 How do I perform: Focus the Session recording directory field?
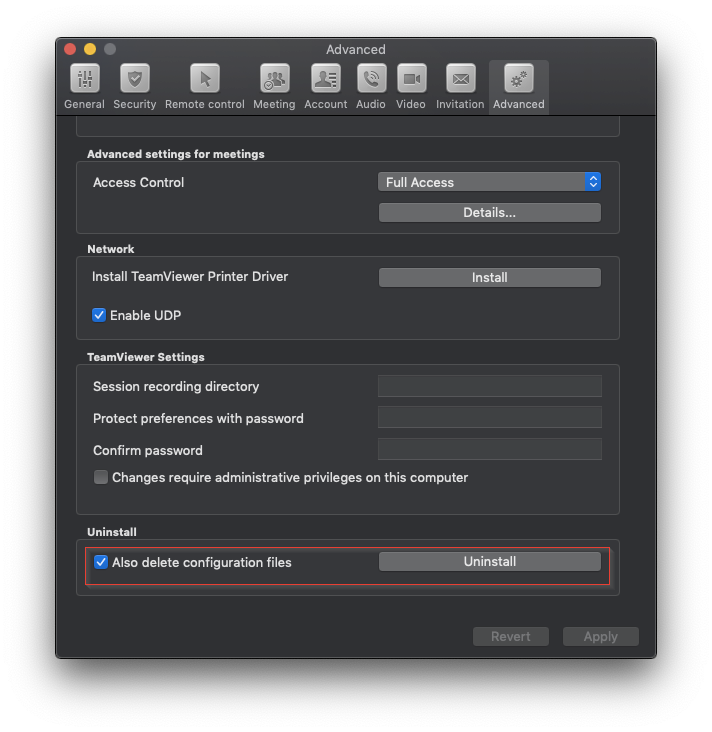[490, 386]
